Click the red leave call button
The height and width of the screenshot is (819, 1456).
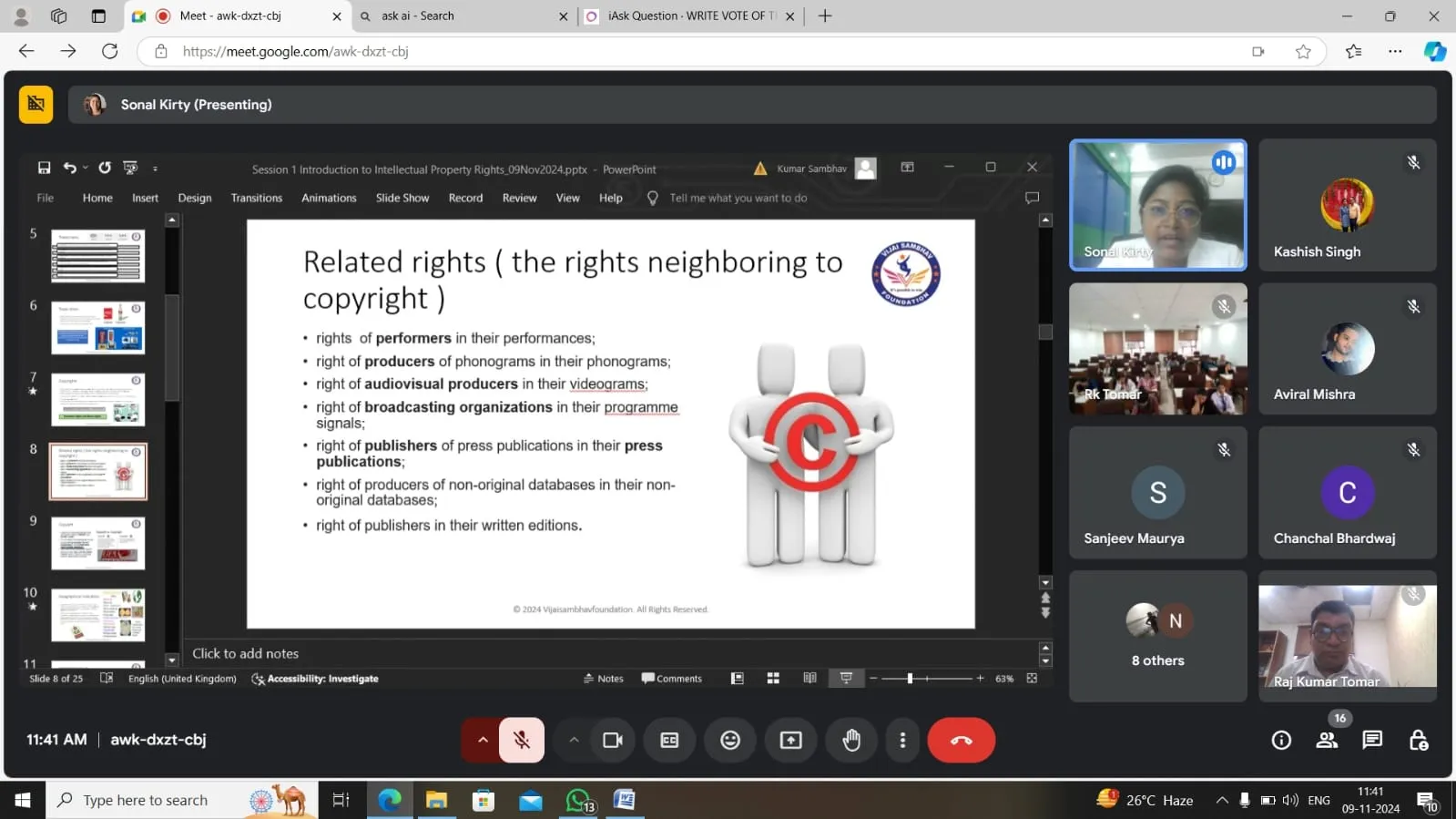tap(961, 740)
